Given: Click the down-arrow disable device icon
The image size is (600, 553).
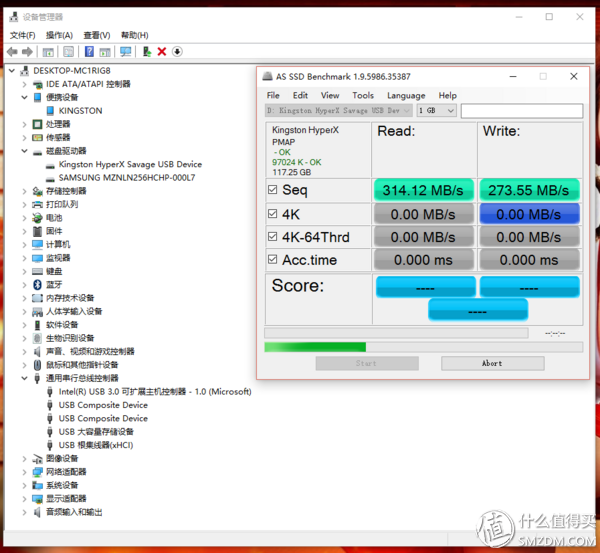Looking at the screenshot, I should pos(177,52).
